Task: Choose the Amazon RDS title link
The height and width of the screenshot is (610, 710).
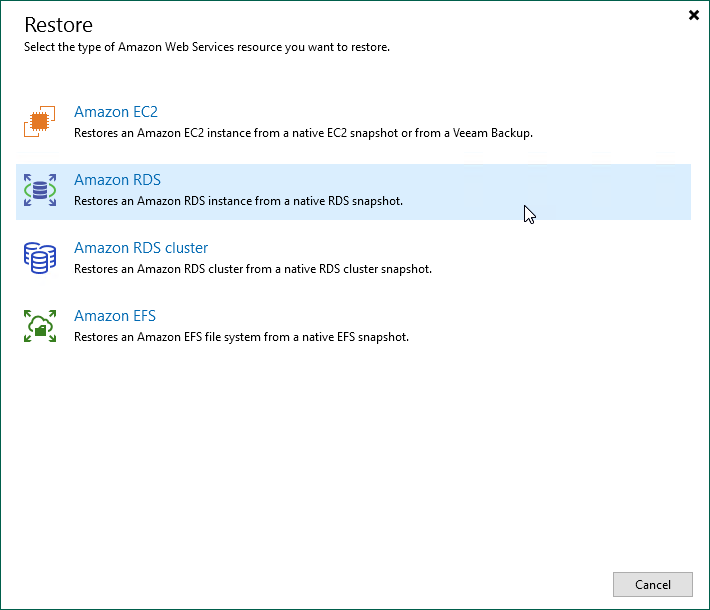Action: pyautogui.click(x=117, y=180)
